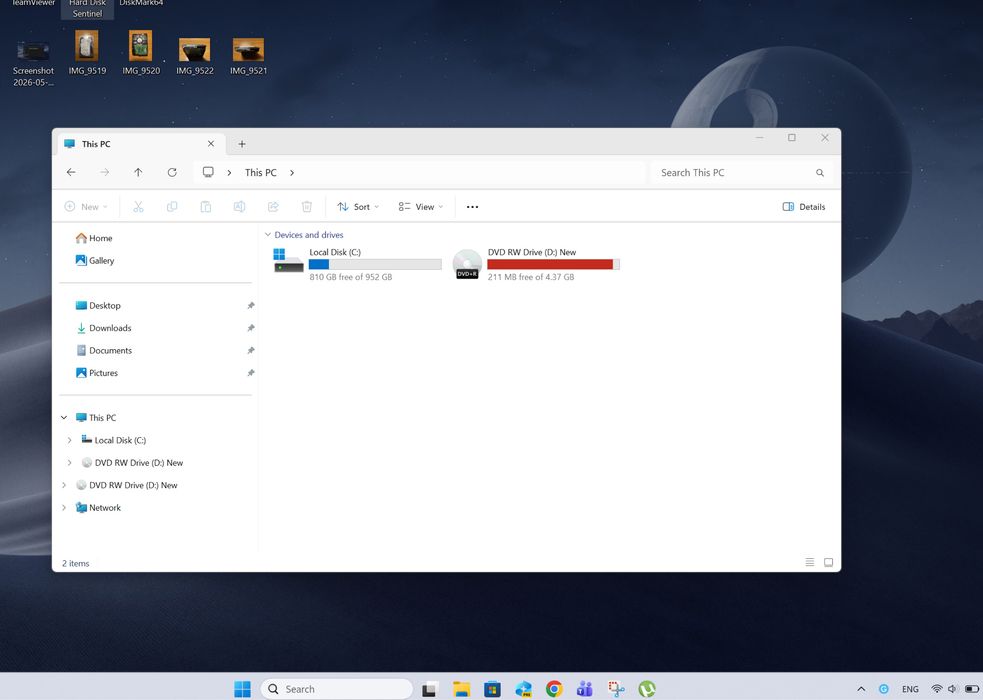983x700 pixels.
Task: Click the Share icon in toolbar
Action: 273,207
